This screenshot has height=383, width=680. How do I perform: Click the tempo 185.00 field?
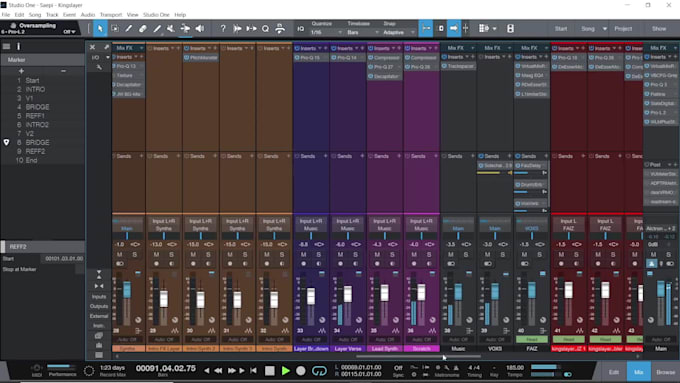[515, 367]
